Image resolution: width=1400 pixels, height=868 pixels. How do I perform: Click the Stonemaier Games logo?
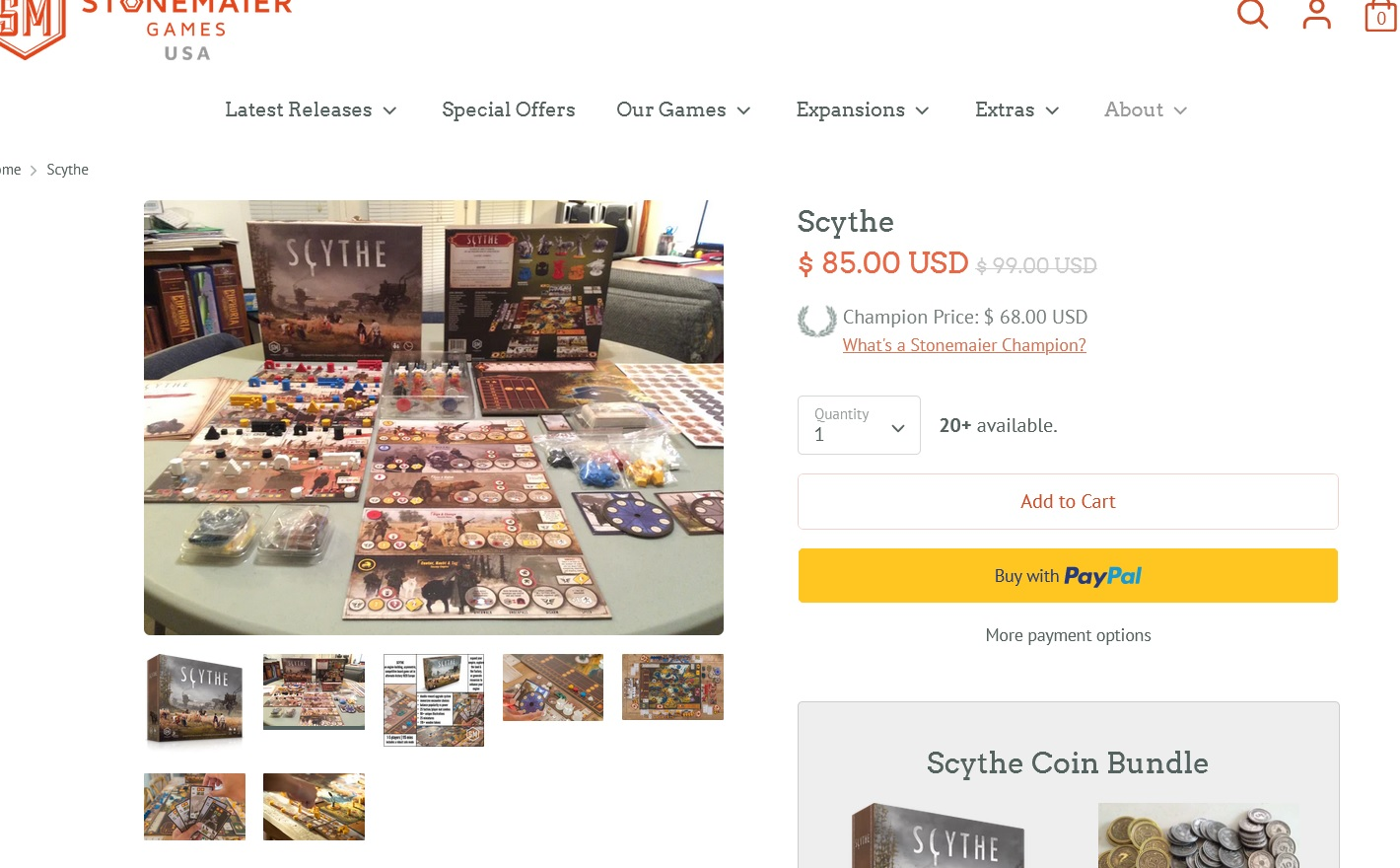pos(146,28)
